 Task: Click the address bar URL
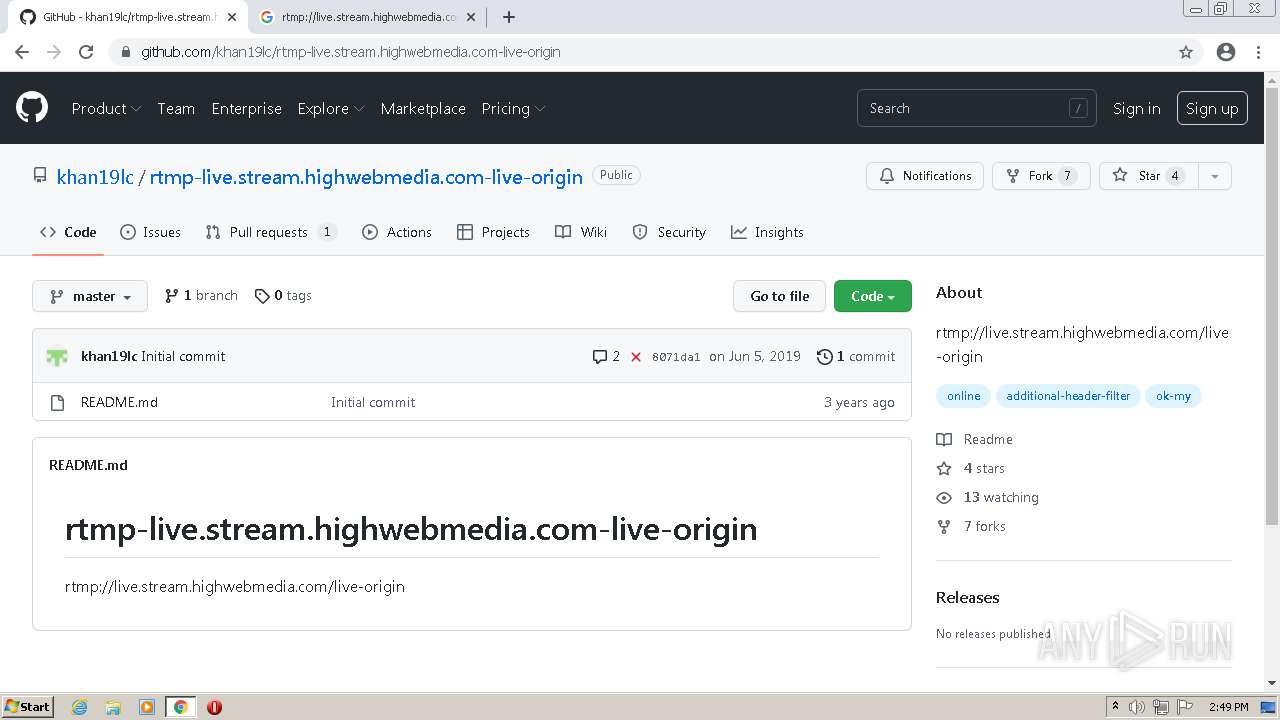click(350, 52)
